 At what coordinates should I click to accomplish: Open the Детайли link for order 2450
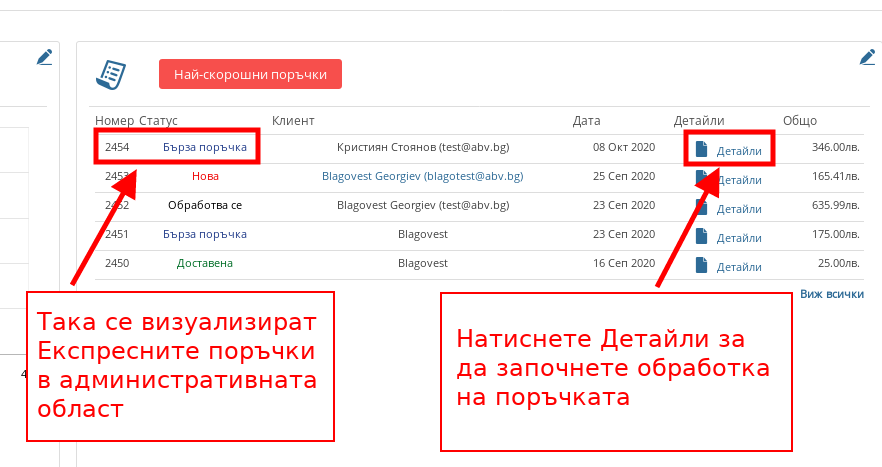pos(739,267)
